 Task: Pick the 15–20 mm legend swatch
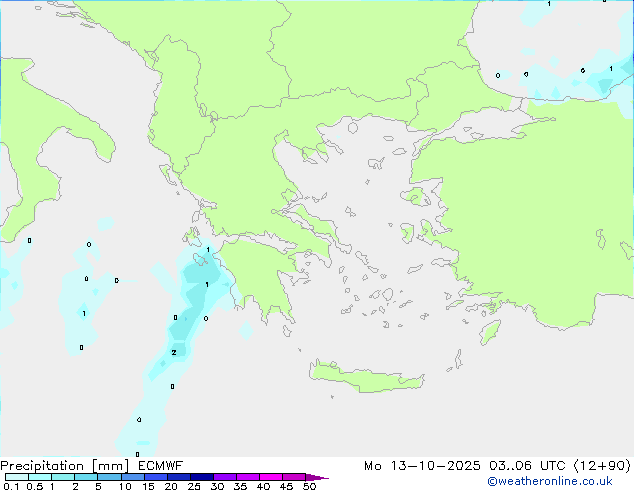tap(156, 477)
